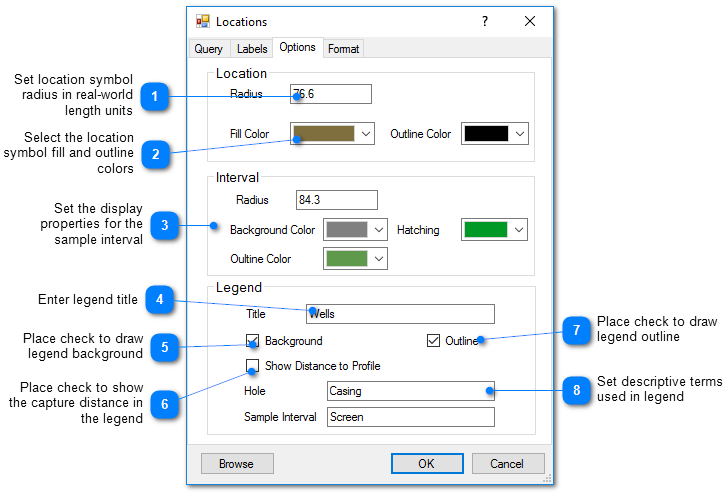Screen dimensions: 728x495
Task: Switch to the Query tab
Action: coord(208,49)
